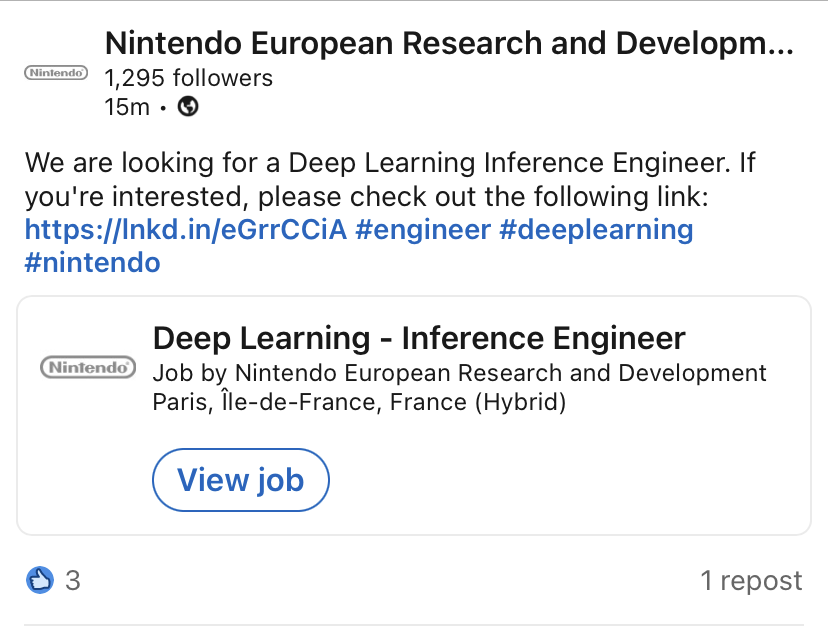Click "Job by Nintendo European Research" text
828x633 pixels.
[x=459, y=373]
